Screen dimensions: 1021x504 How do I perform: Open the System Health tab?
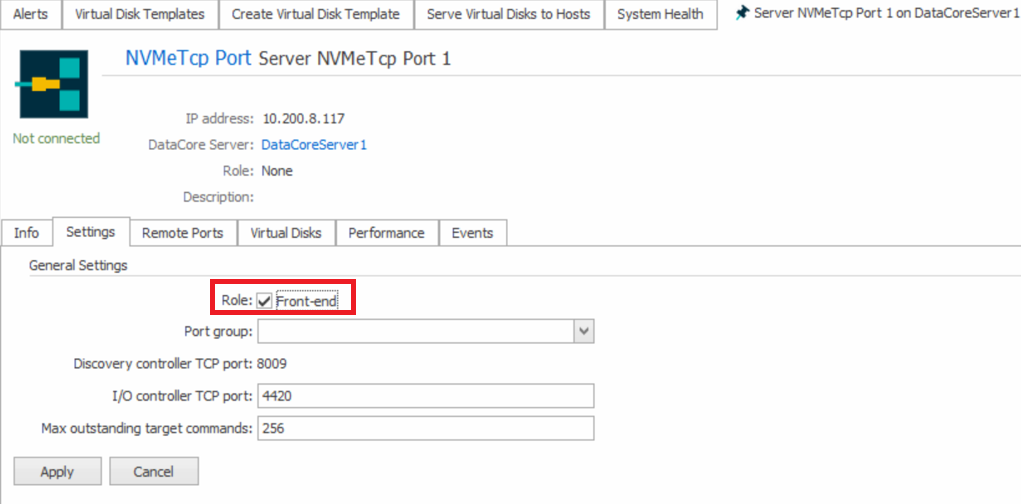660,14
